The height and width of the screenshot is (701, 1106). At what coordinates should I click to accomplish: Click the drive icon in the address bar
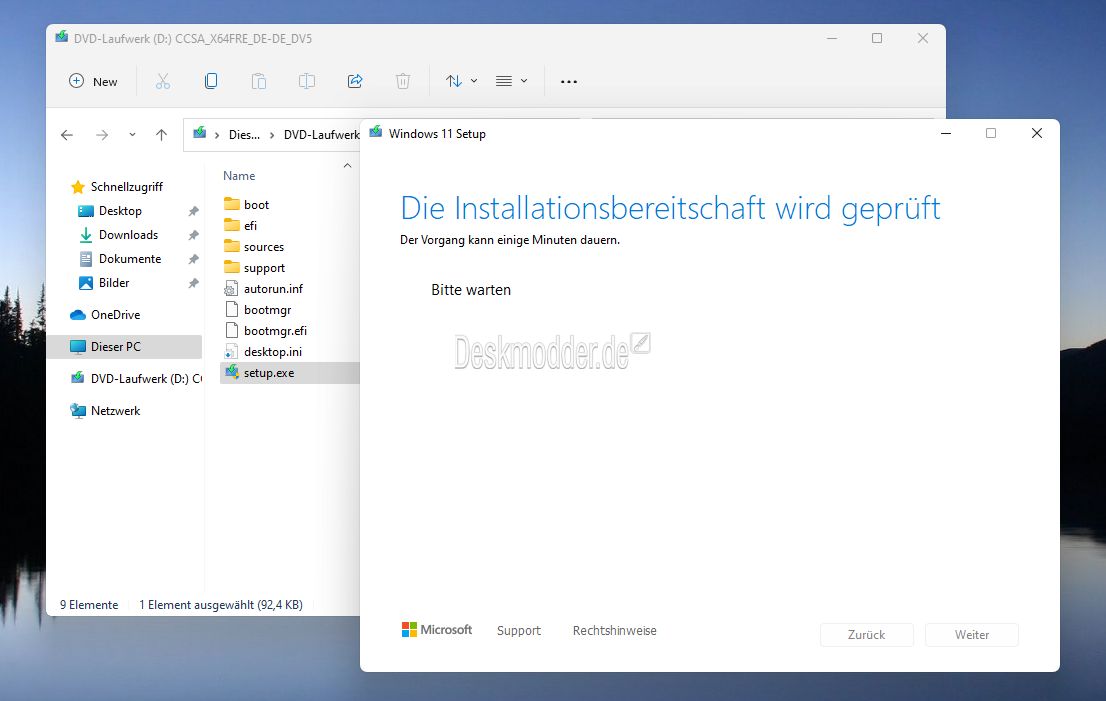pyautogui.click(x=200, y=133)
